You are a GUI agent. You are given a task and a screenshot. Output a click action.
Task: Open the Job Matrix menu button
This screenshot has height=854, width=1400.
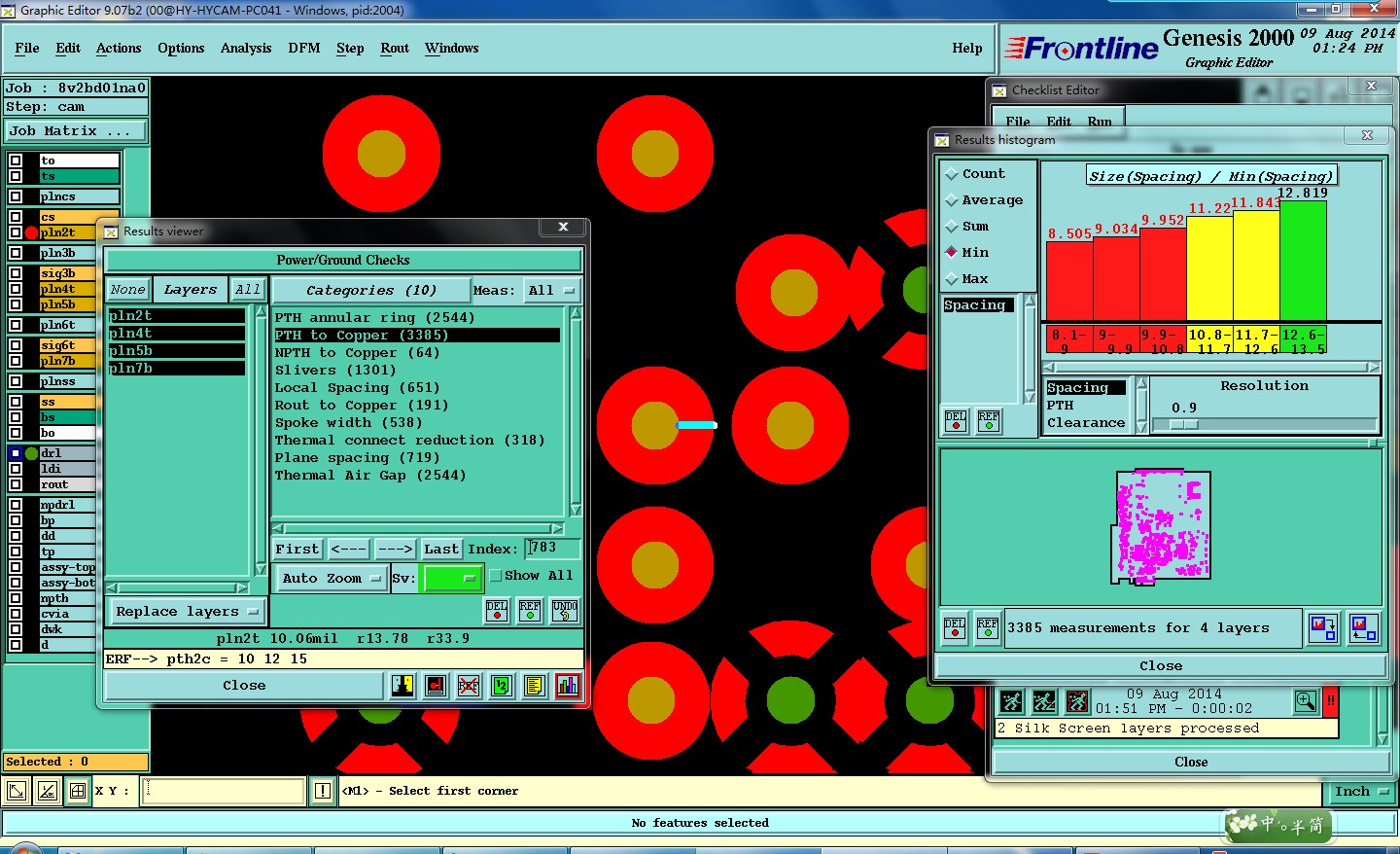coord(76,130)
